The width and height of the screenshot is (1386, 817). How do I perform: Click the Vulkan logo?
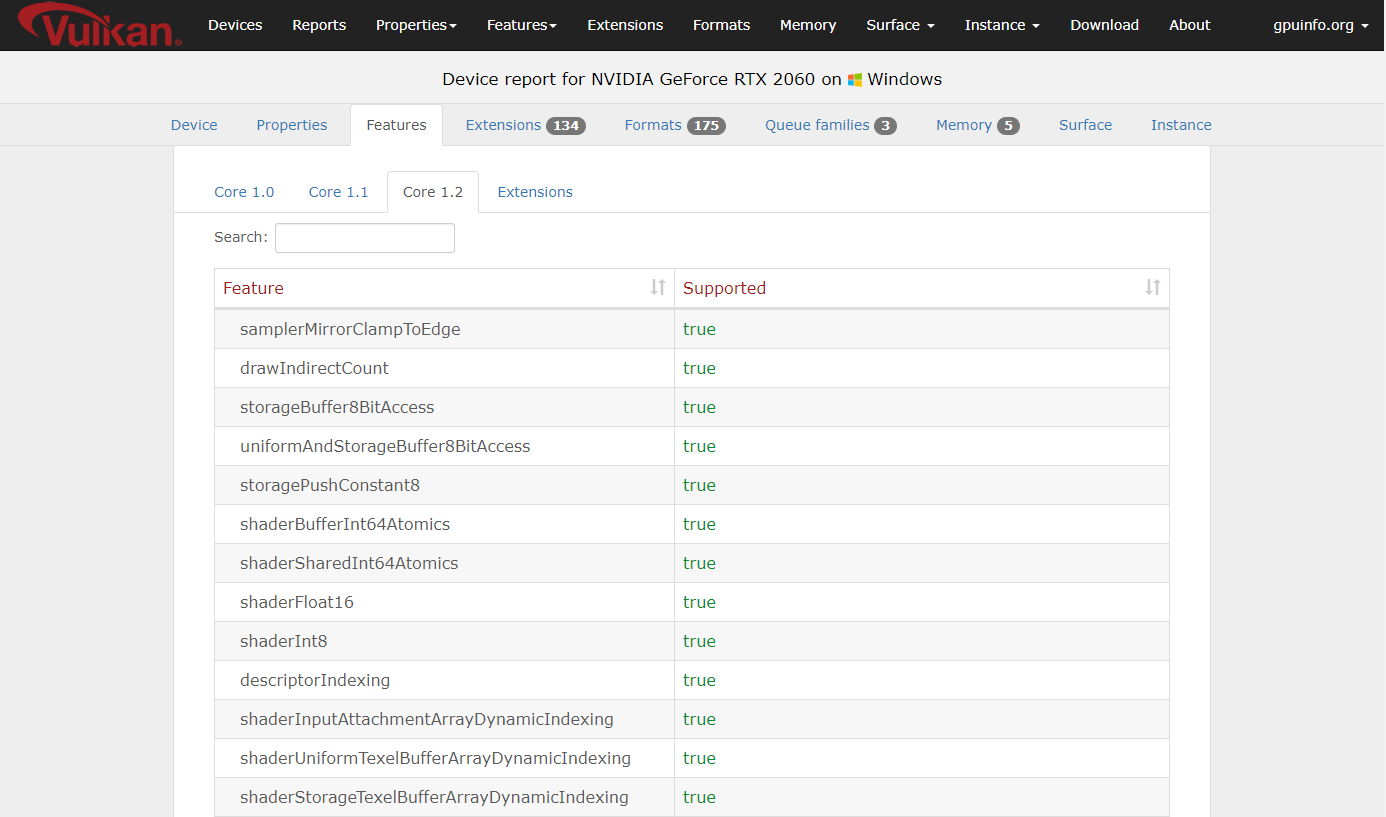[x=98, y=26]
